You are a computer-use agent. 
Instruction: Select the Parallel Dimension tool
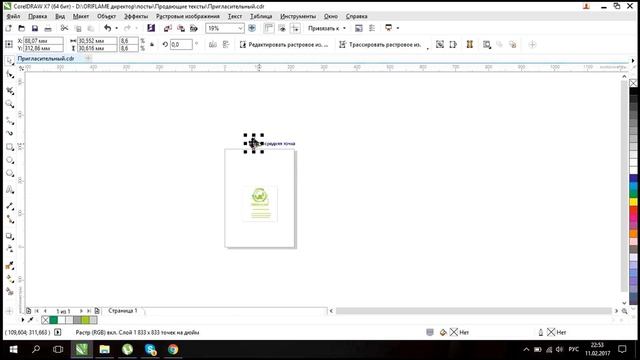pyautogui.click(x=10, y=206)
